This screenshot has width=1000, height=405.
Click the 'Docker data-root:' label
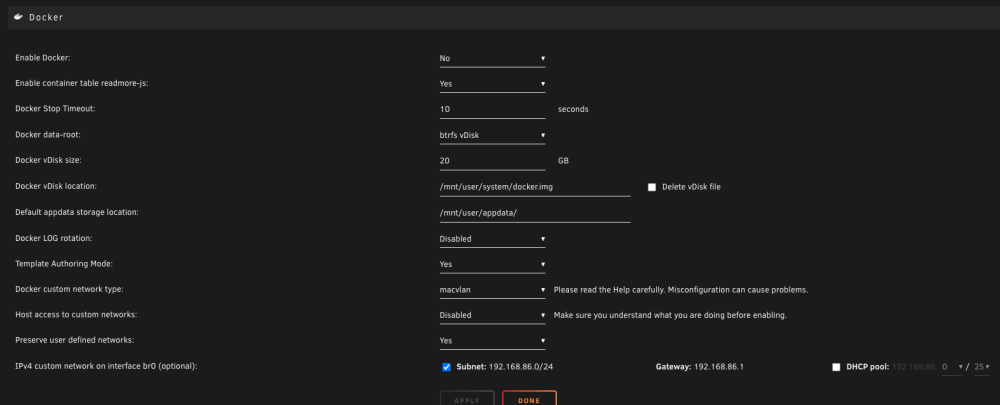pyautogui.click(x=48, y=135)
